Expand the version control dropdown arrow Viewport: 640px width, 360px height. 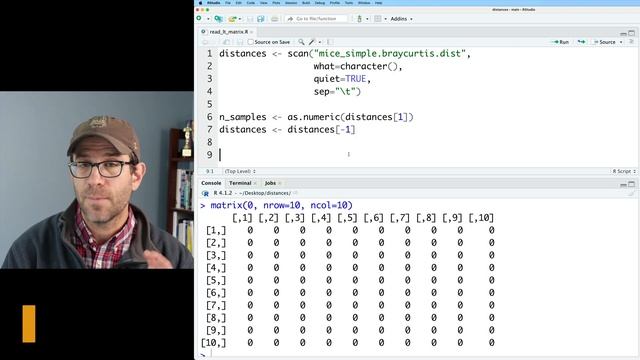pos(367,19)
